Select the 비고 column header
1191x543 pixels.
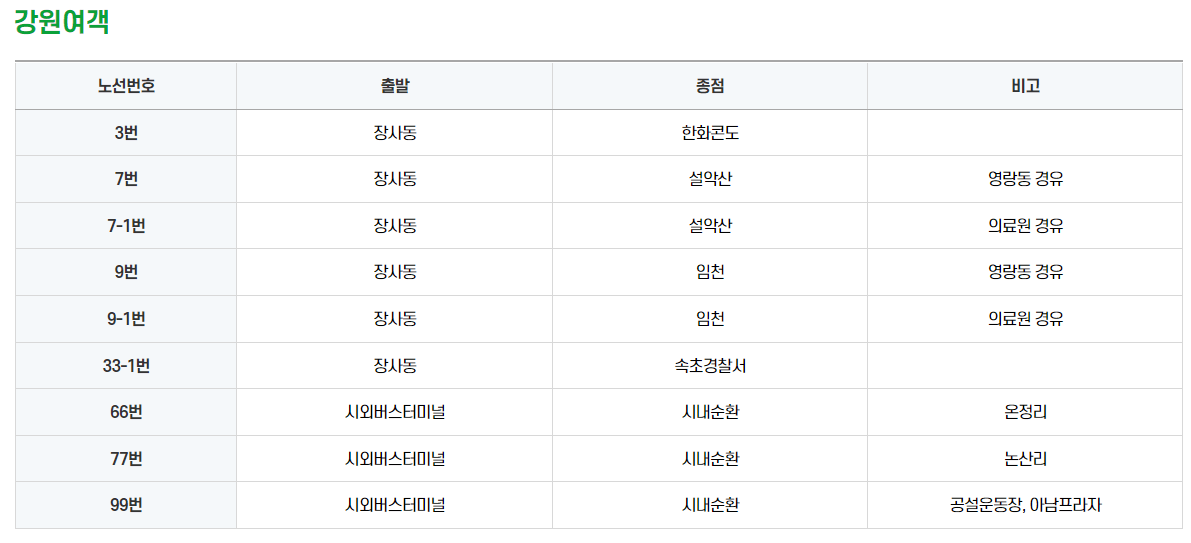click(1025, 86)
